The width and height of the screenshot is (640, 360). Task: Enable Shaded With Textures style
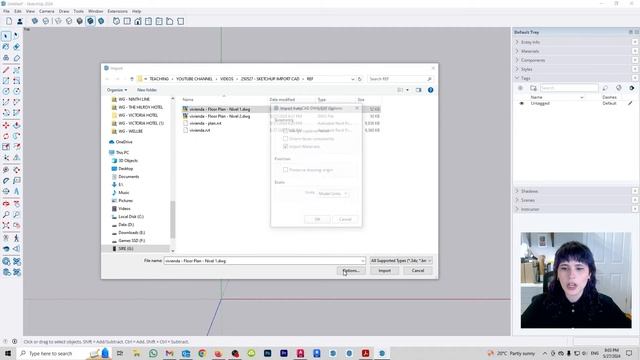click(x=90, y=21)
